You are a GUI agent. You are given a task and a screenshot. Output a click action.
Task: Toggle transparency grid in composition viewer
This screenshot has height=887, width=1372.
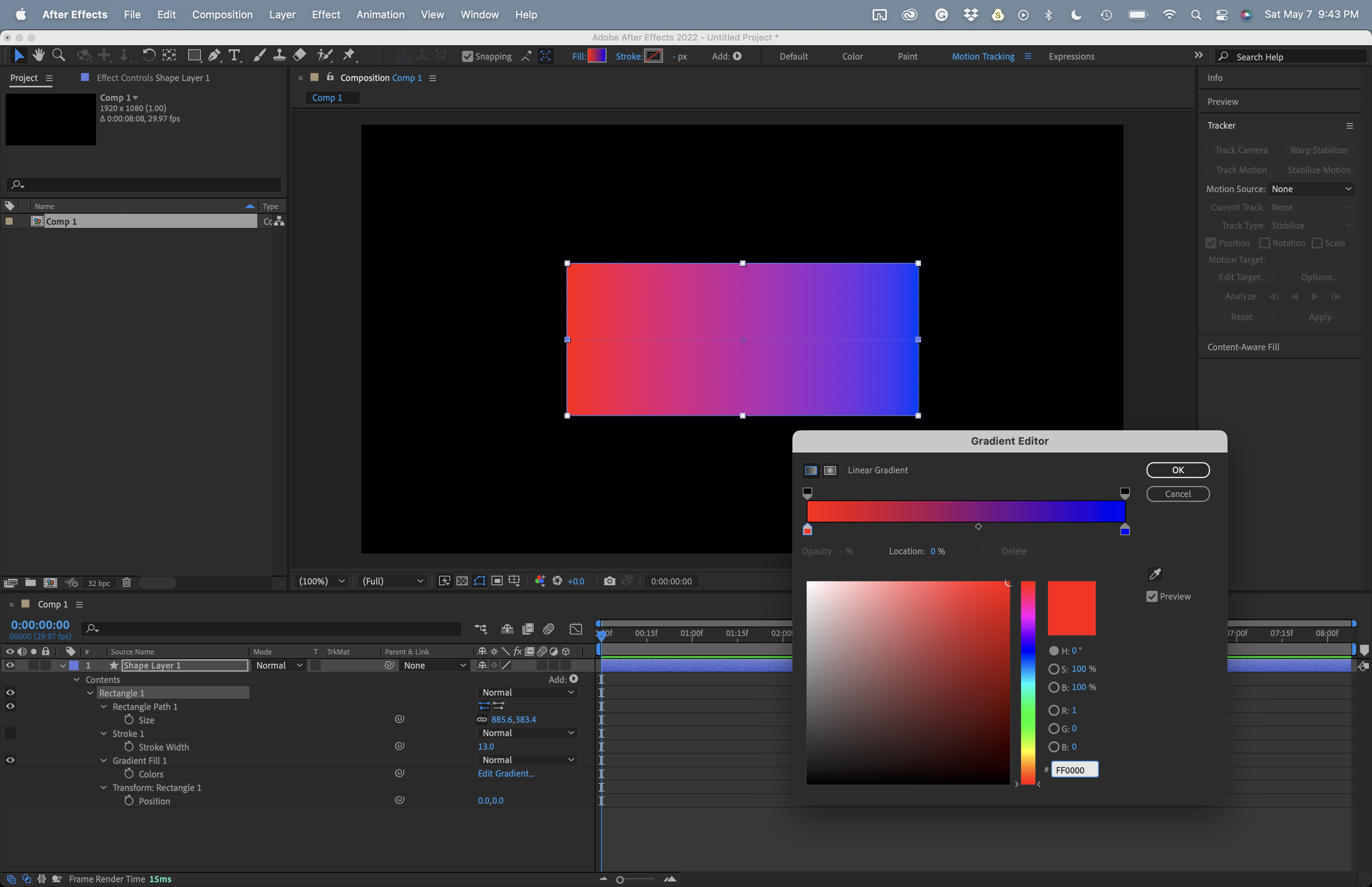click(x=462, y=581)
